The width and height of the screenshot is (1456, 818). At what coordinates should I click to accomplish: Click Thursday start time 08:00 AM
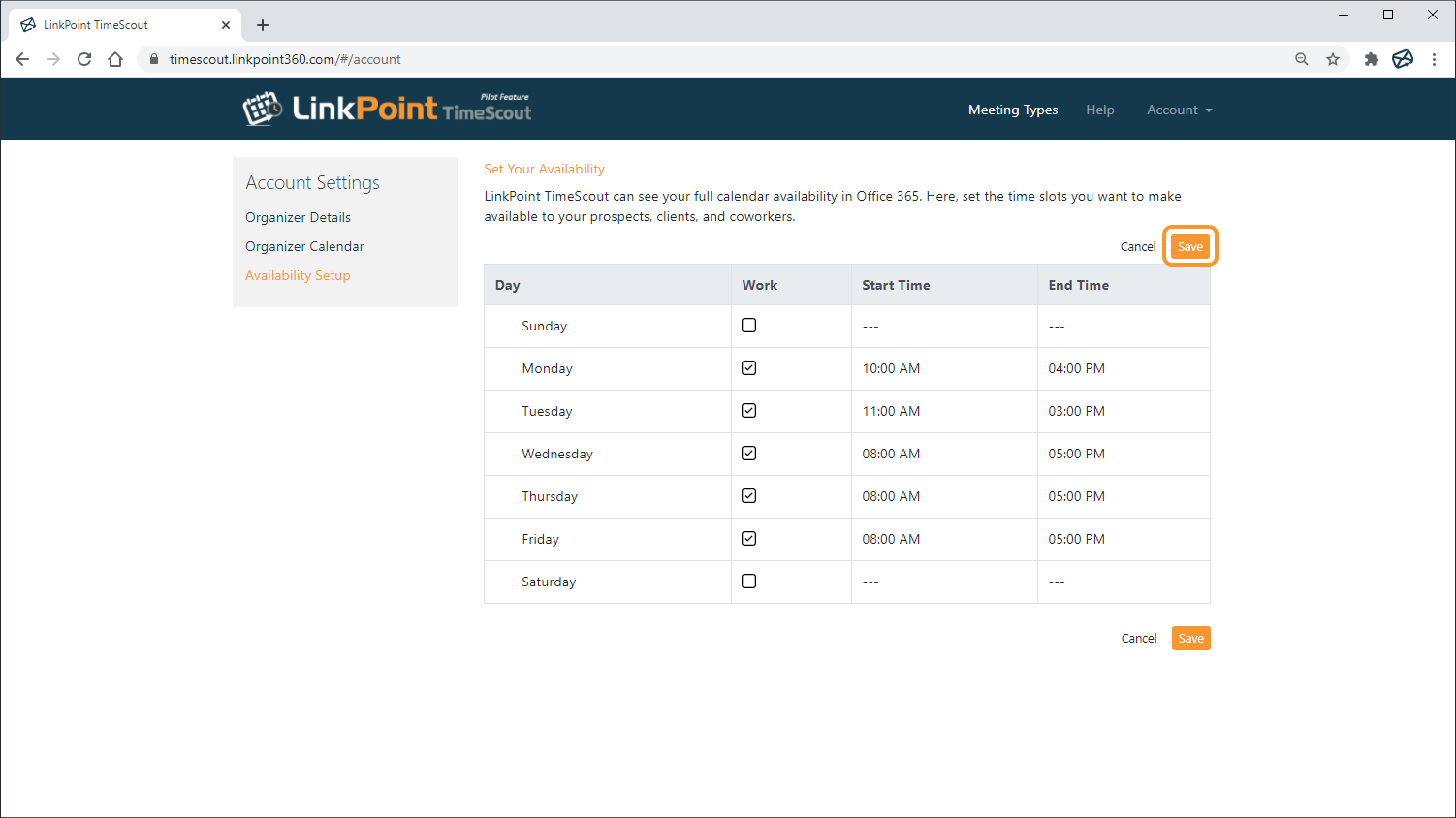(891, 496)
